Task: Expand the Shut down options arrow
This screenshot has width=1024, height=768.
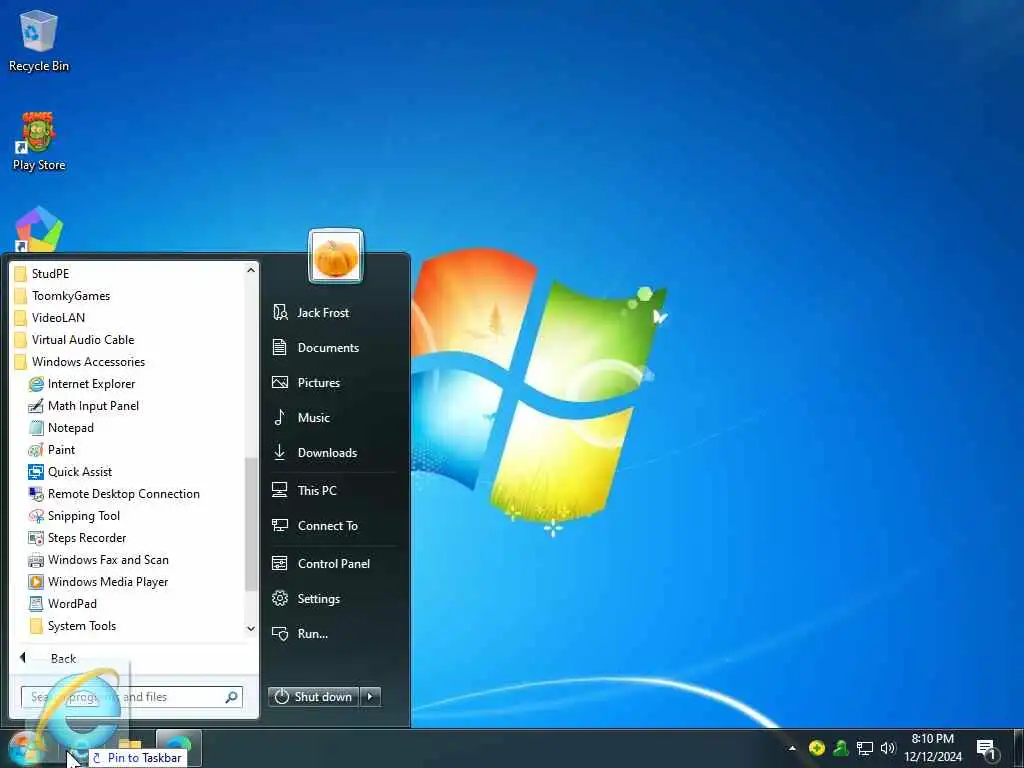Action: (x=370, y=697)
